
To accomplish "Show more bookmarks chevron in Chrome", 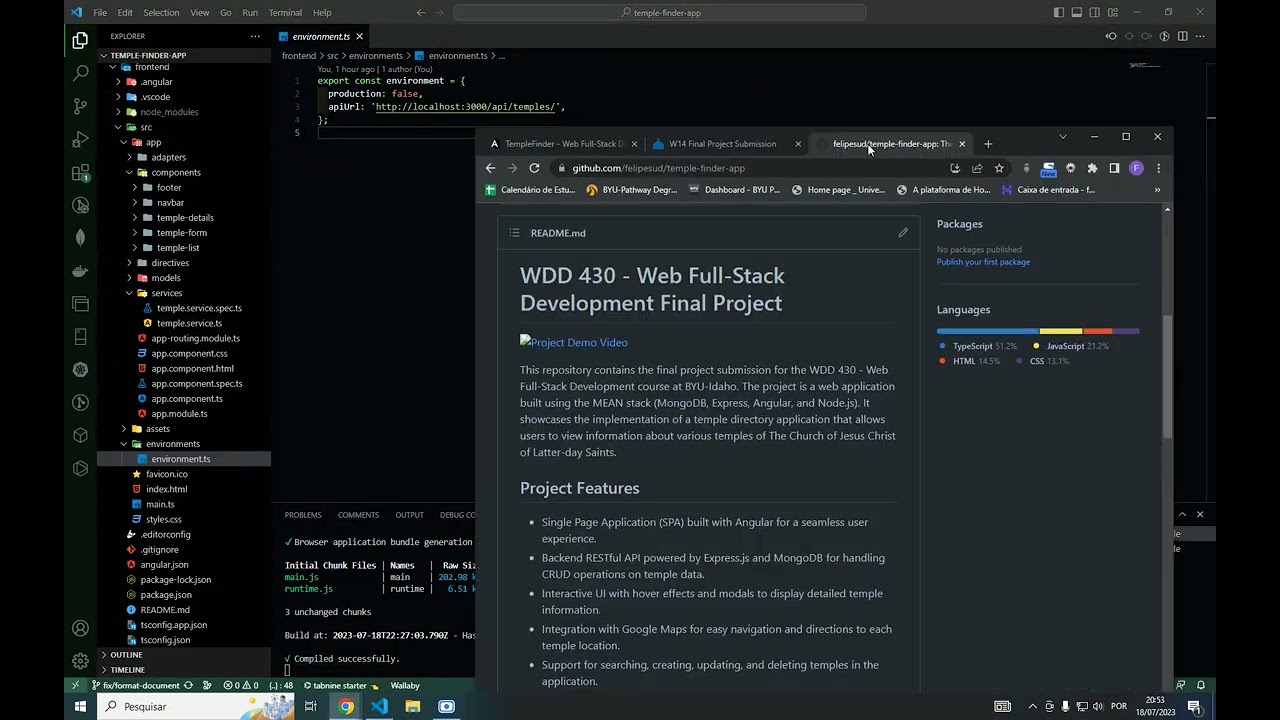I will [x=1157, y=190].
